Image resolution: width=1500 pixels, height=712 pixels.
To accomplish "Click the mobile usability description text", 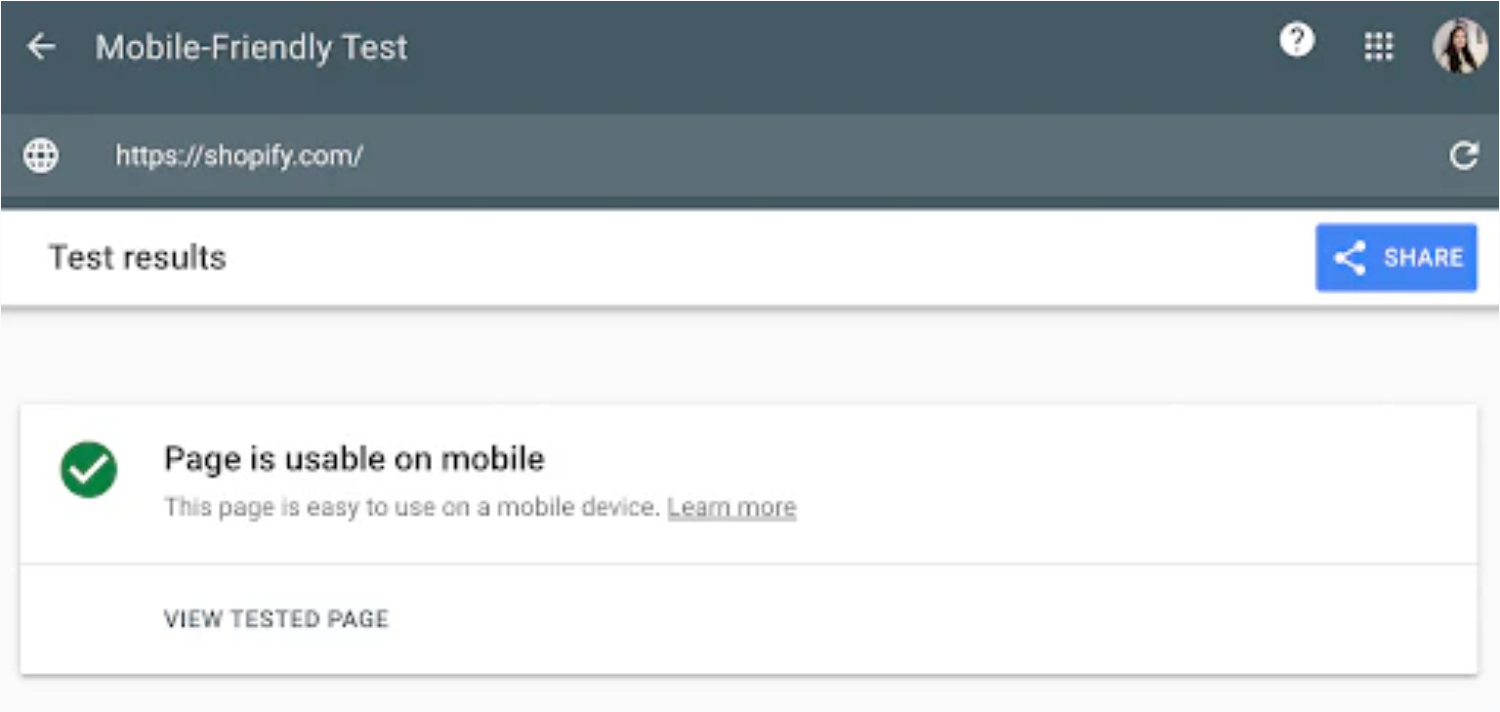I will coord(400,507).
